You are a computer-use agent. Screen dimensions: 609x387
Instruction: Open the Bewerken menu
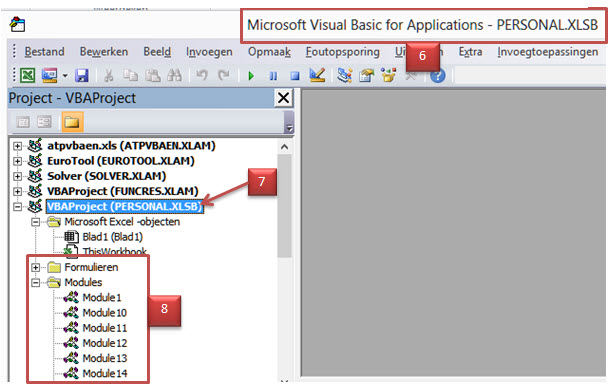pos(104,52)
